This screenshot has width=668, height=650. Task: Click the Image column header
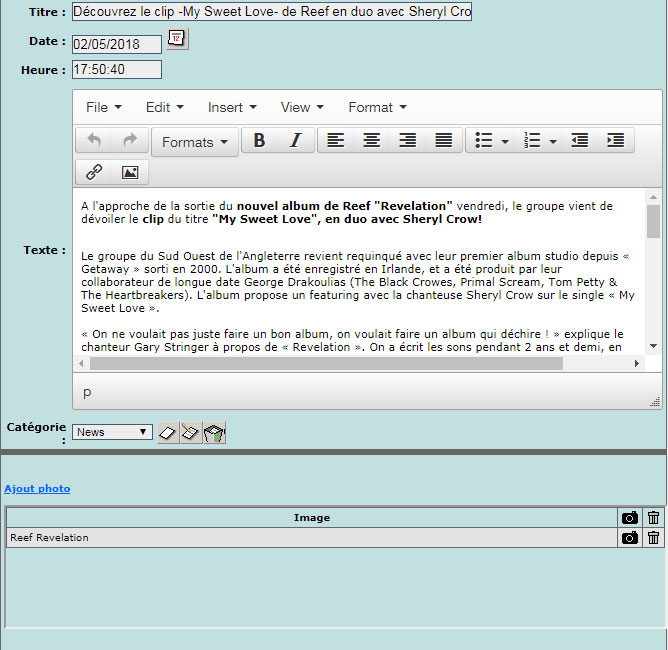pyautogui.click(x=312, y=518)
